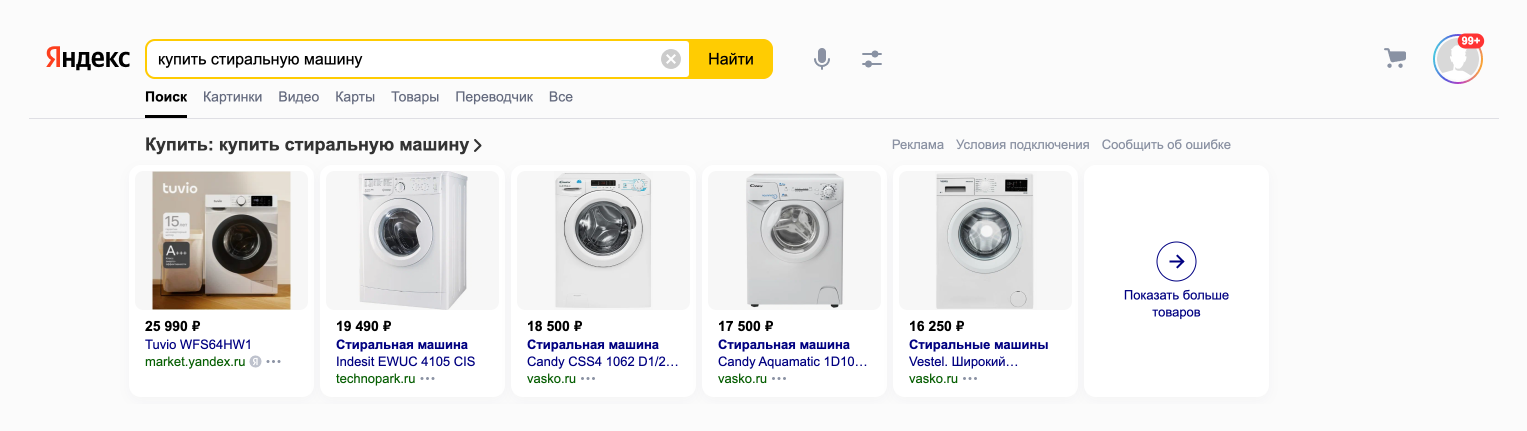1527x431 pixels.
Task: Open user profile avatar
Action: [1457, 59]
